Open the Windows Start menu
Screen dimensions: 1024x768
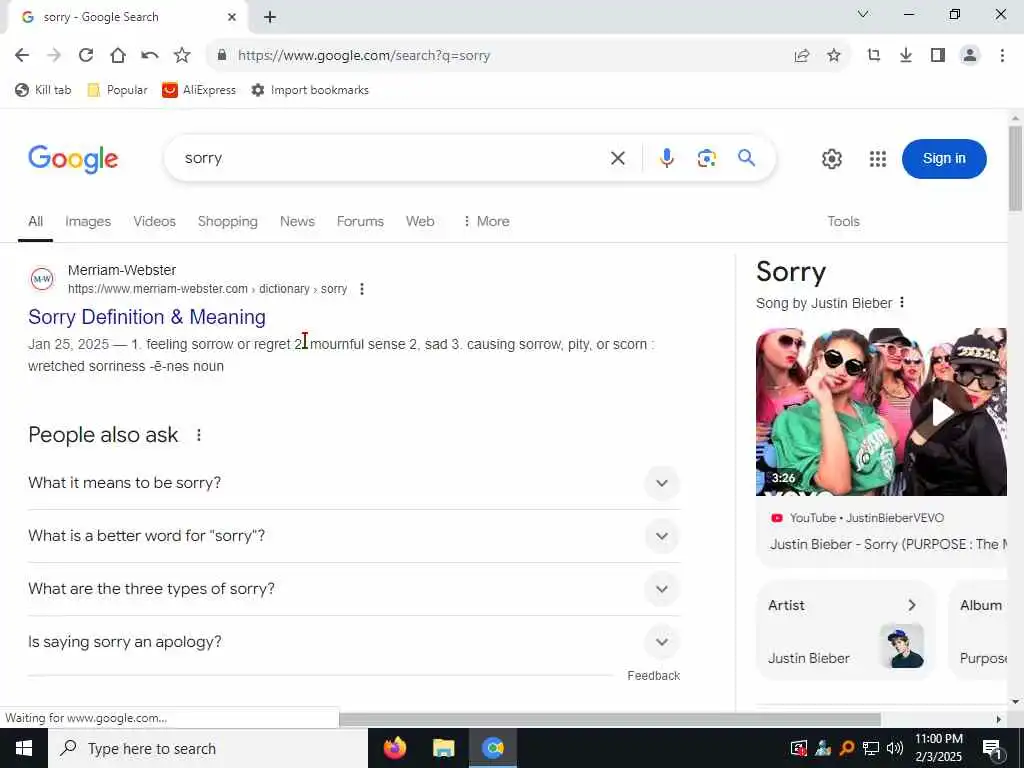click(24, 748)
